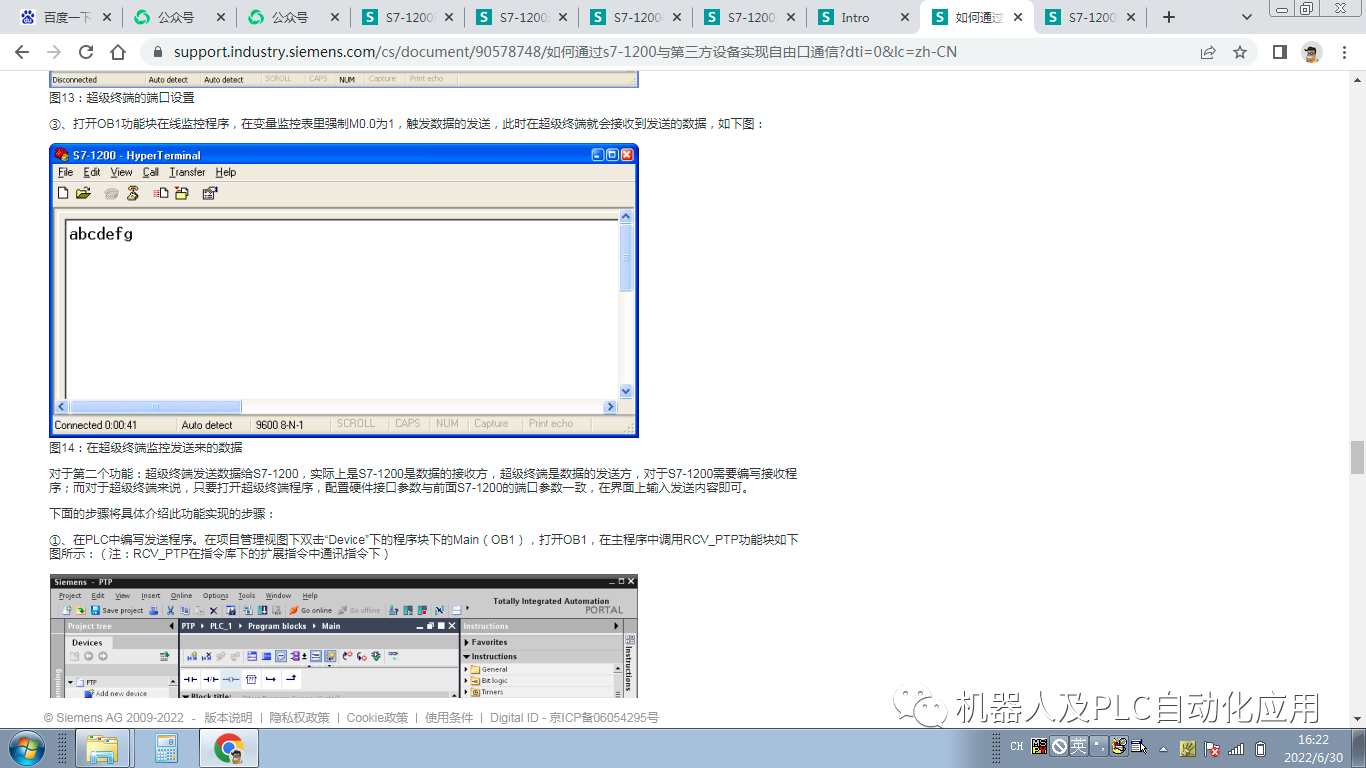This screenshot has width=1366, height=768.
Task: Click Devices tab in TIA Portal screenshot
Action: 87,643
